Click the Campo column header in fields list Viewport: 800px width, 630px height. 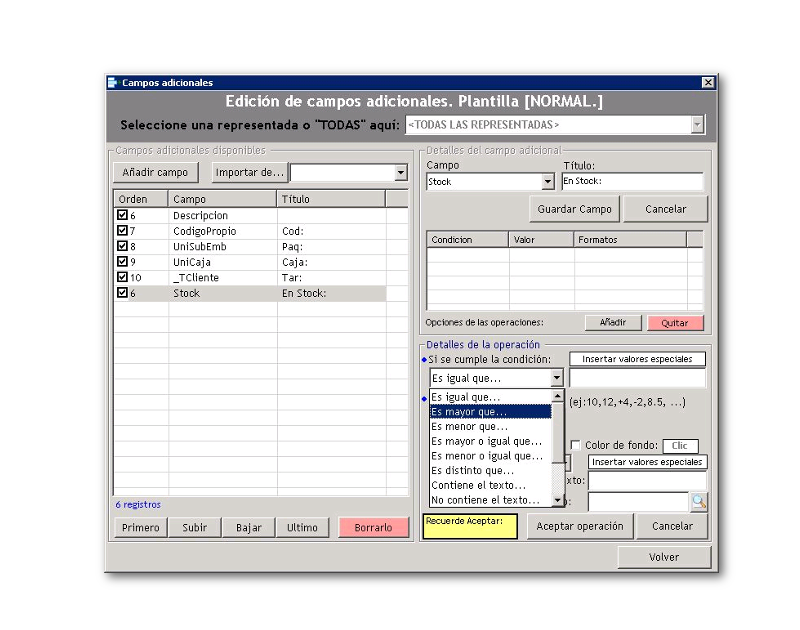coord(222,199)
